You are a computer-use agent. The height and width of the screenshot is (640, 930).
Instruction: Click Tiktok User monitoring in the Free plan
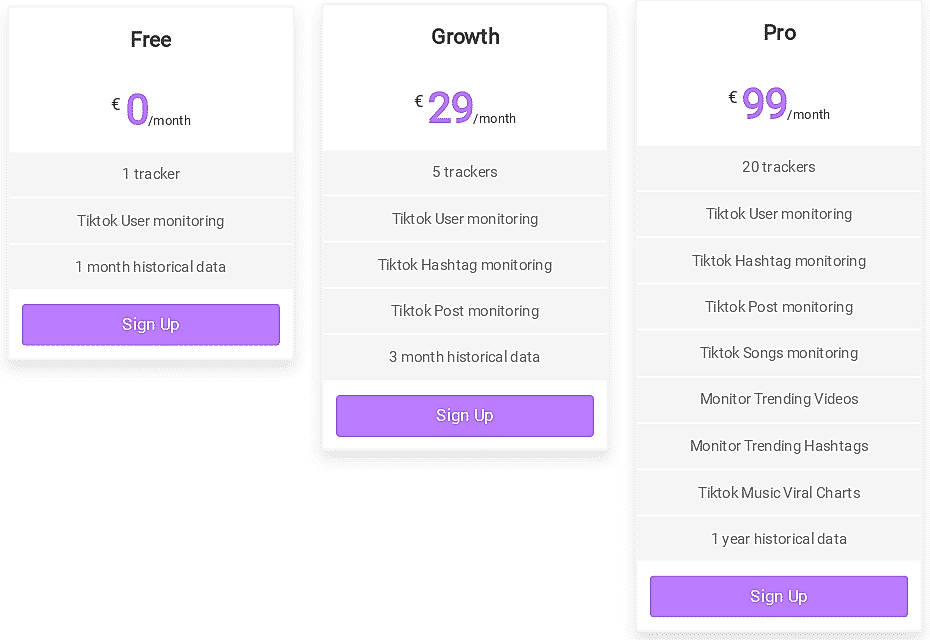150,221
